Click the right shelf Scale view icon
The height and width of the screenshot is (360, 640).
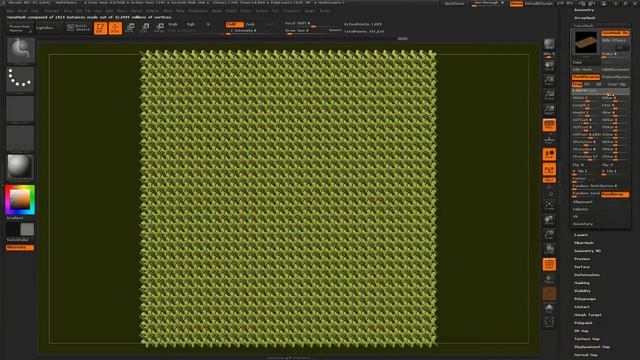click(549, 235)
